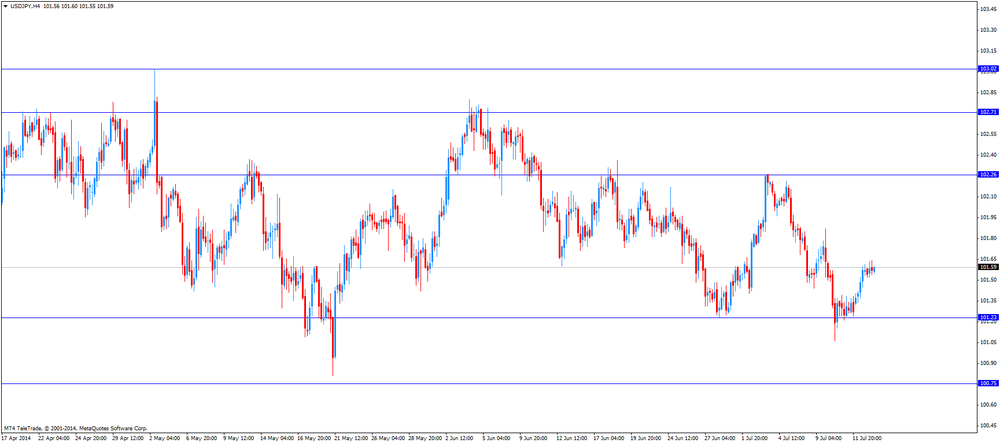Viewport: 1000px width, 443px height.
Task: Click the 21 May 12:00 time label
Action: (350, 439)
